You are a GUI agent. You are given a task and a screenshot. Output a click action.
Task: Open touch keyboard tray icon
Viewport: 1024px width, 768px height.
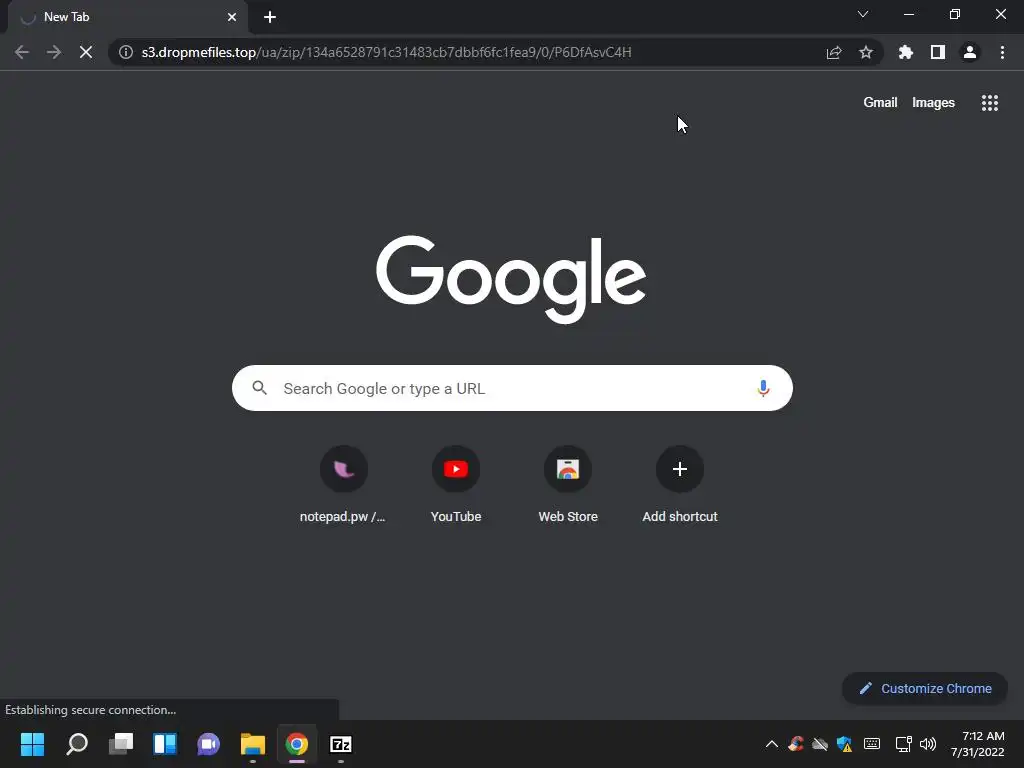872,744
